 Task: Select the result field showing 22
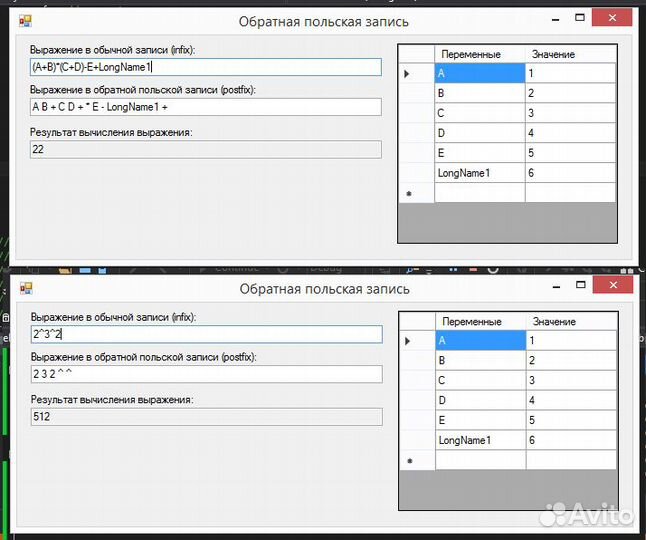click(x=205, y=149)
